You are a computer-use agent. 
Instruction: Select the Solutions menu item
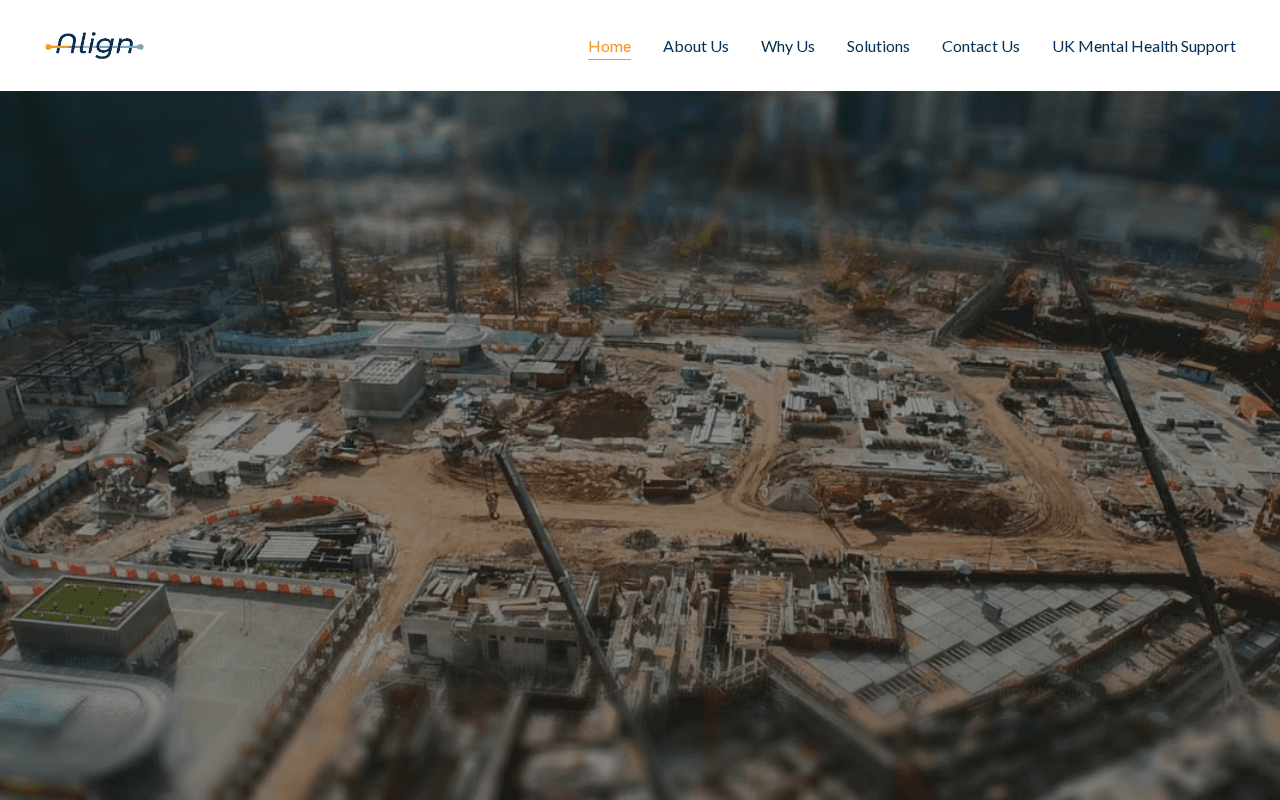tap(878, 46)
